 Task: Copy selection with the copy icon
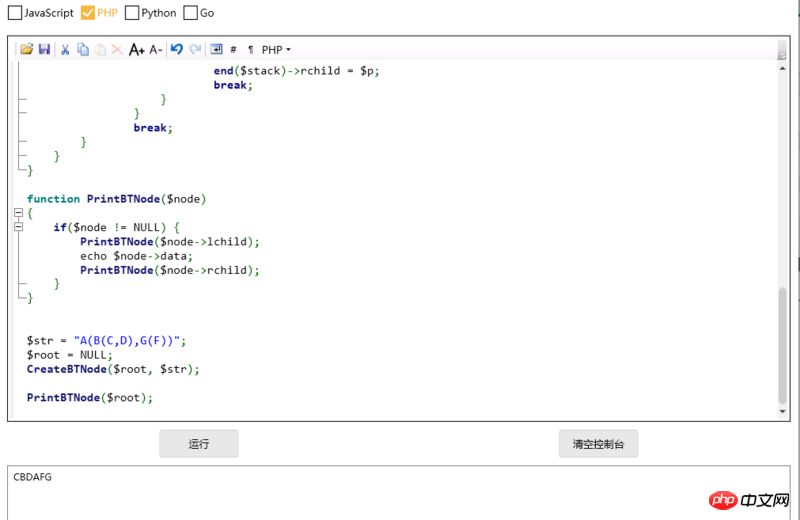(83, 49)
